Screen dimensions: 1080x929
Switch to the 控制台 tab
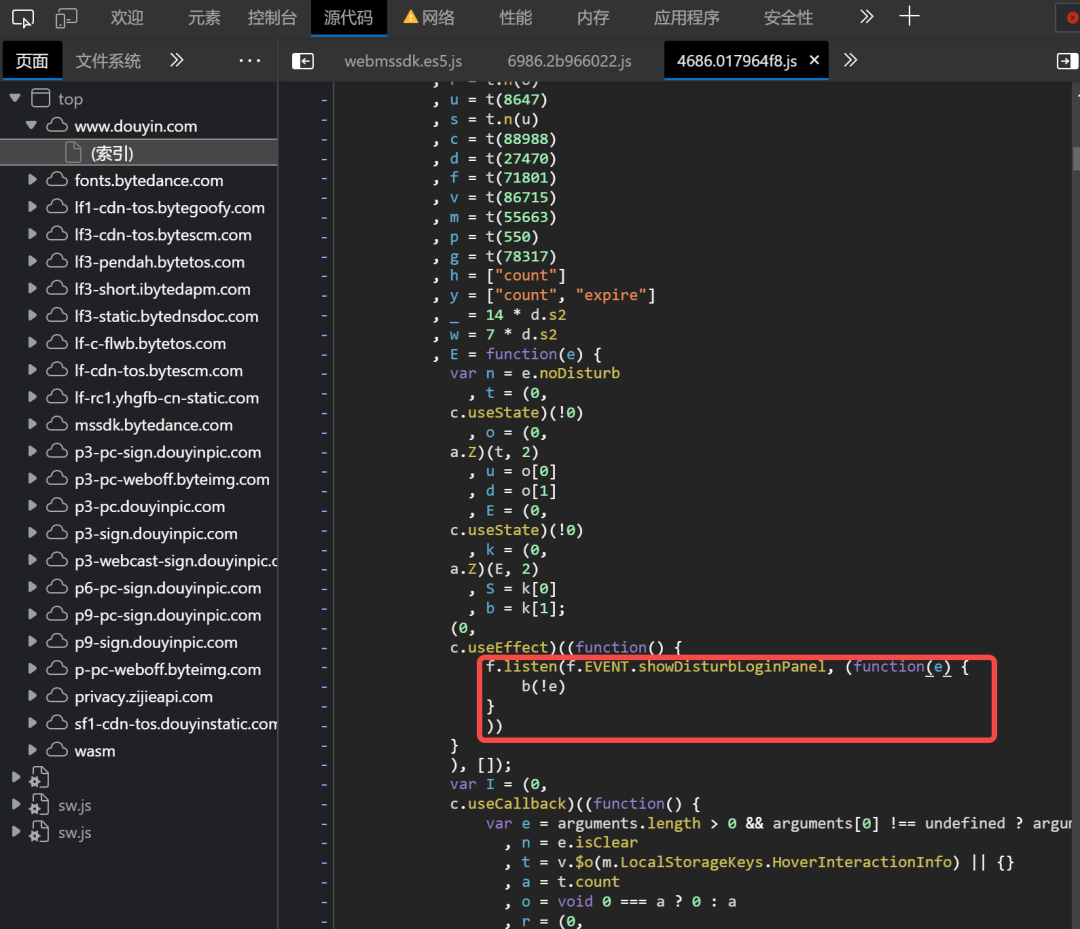272,18
